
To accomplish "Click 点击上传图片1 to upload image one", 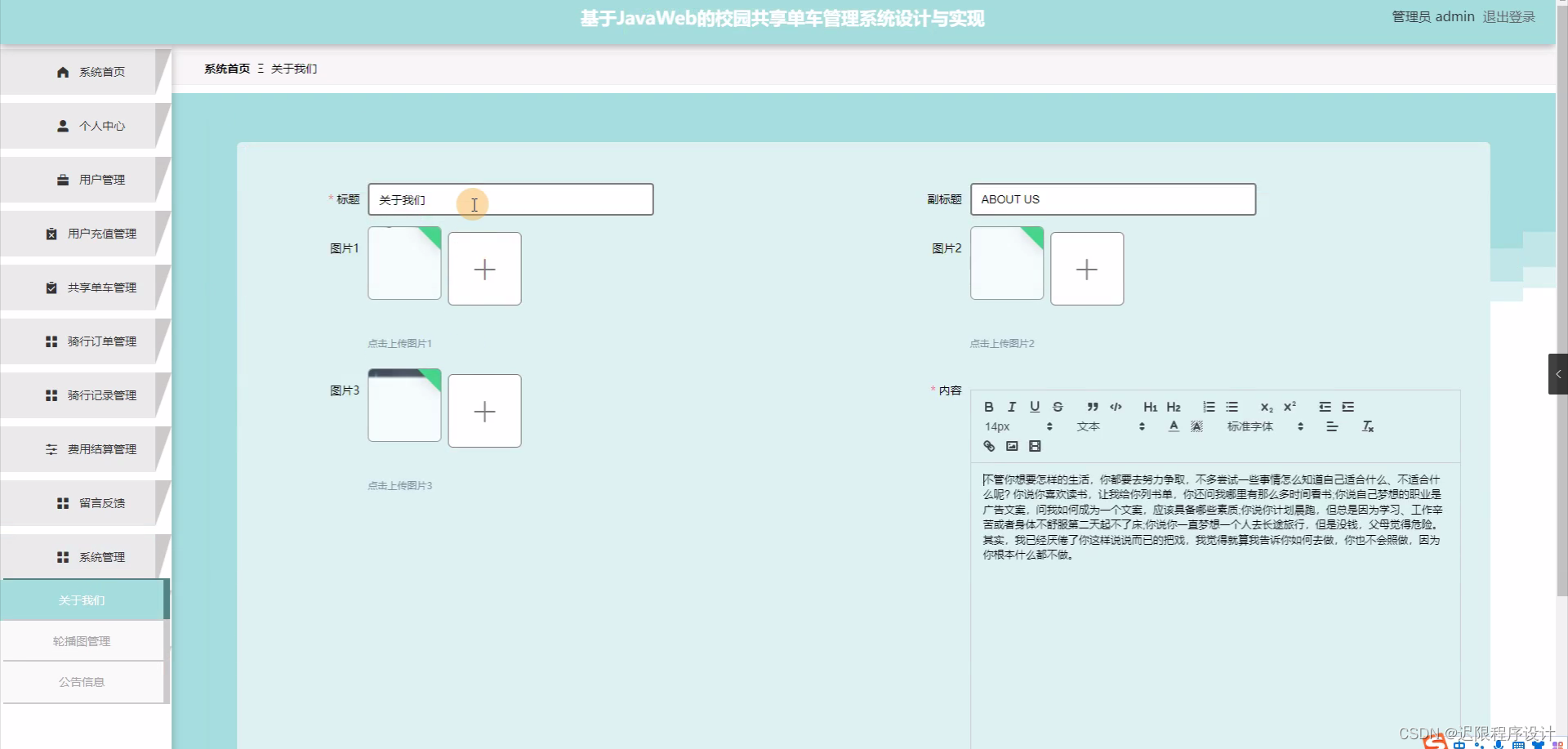I will 399,343.
